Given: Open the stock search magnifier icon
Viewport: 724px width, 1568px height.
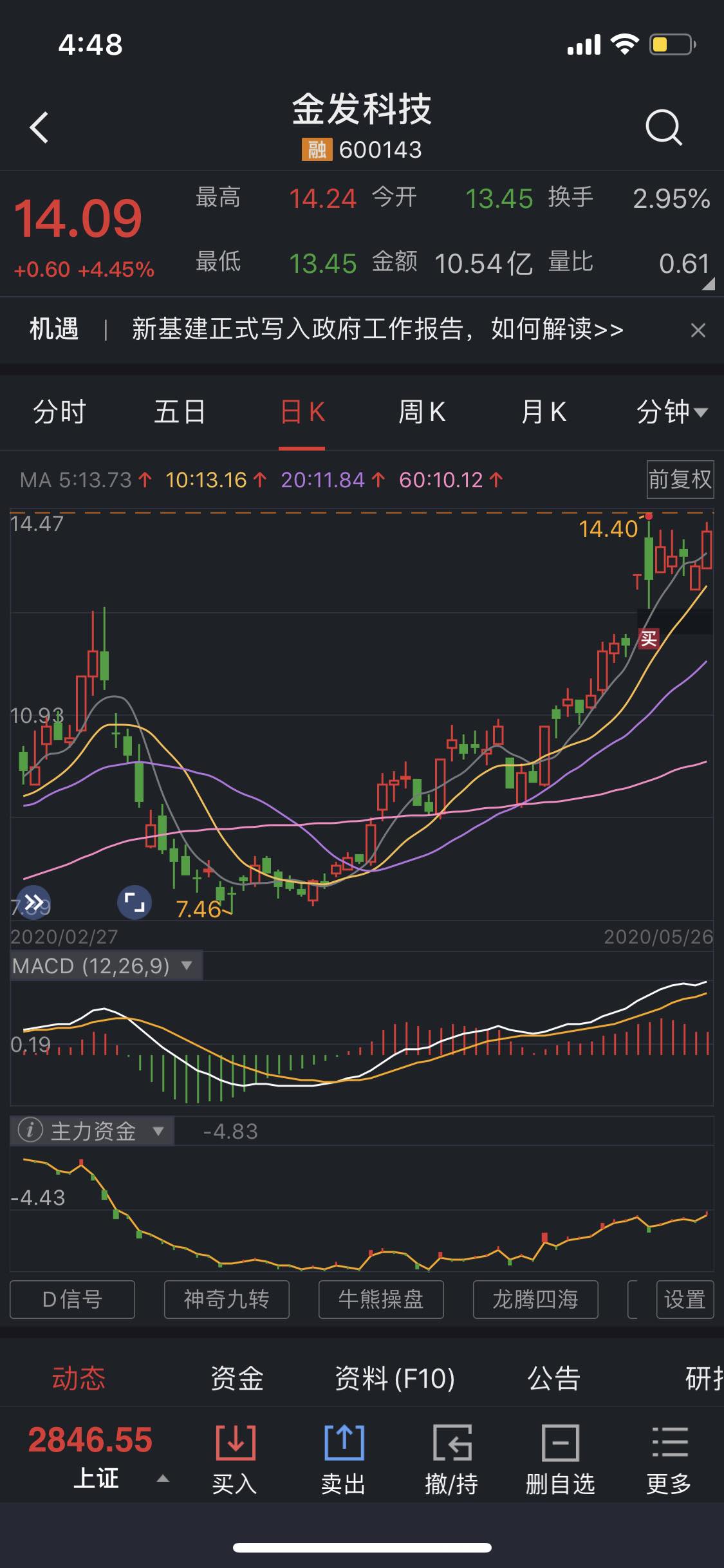Looking at the screenshot, I should coord(664,127).
